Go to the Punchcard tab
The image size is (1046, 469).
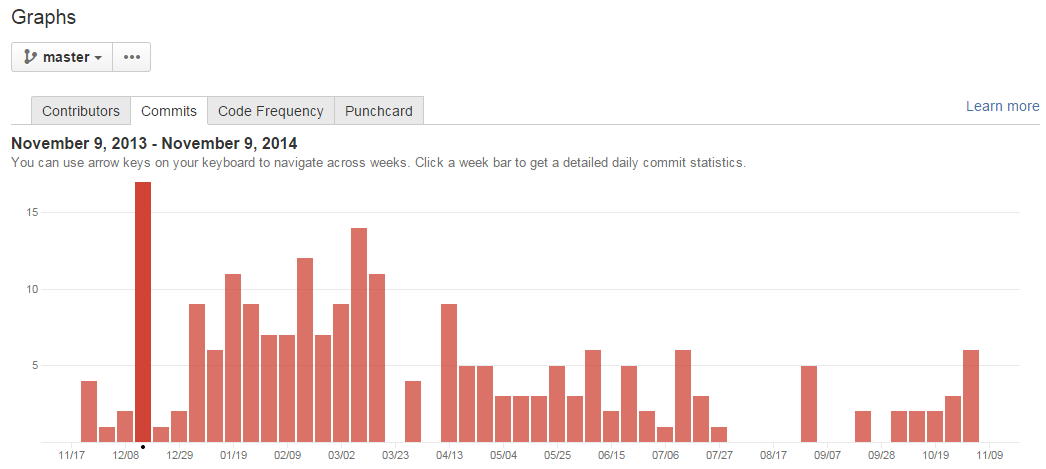(379, 111)
